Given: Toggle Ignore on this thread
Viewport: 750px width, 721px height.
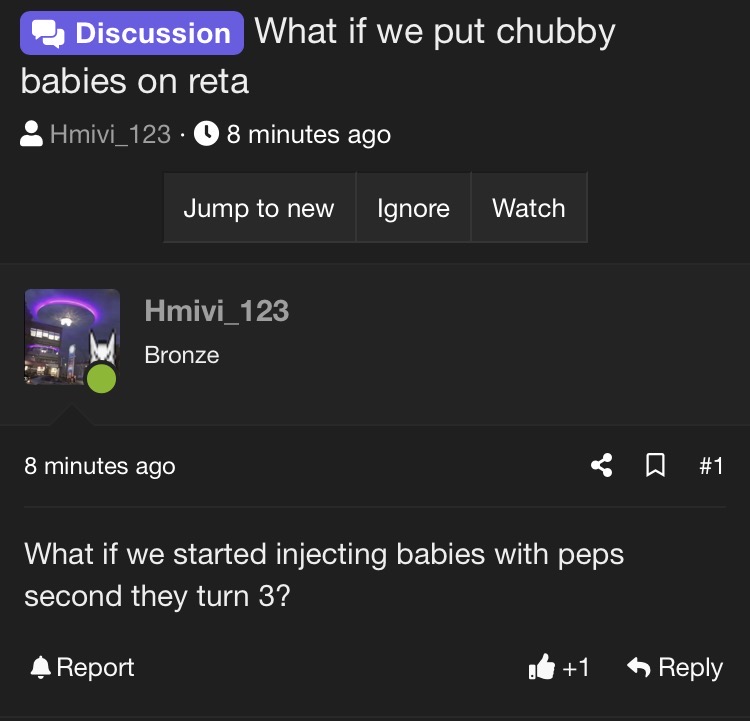Looking at the screenshot, I should click(x=413, y=208).
